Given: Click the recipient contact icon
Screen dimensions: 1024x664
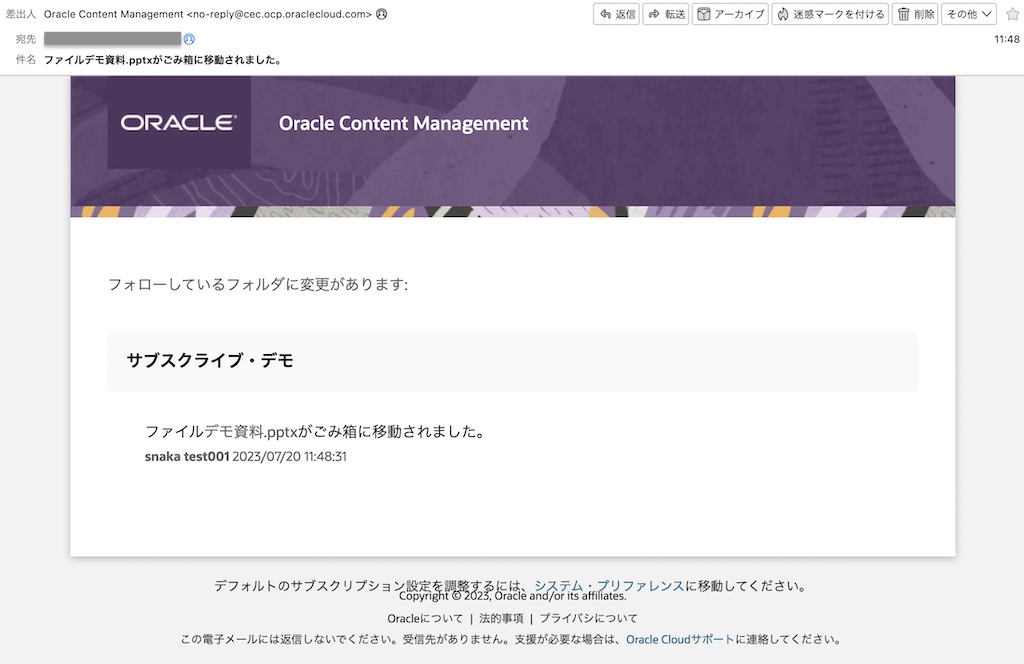Looking at the screenshot, I should coord(189,39).
